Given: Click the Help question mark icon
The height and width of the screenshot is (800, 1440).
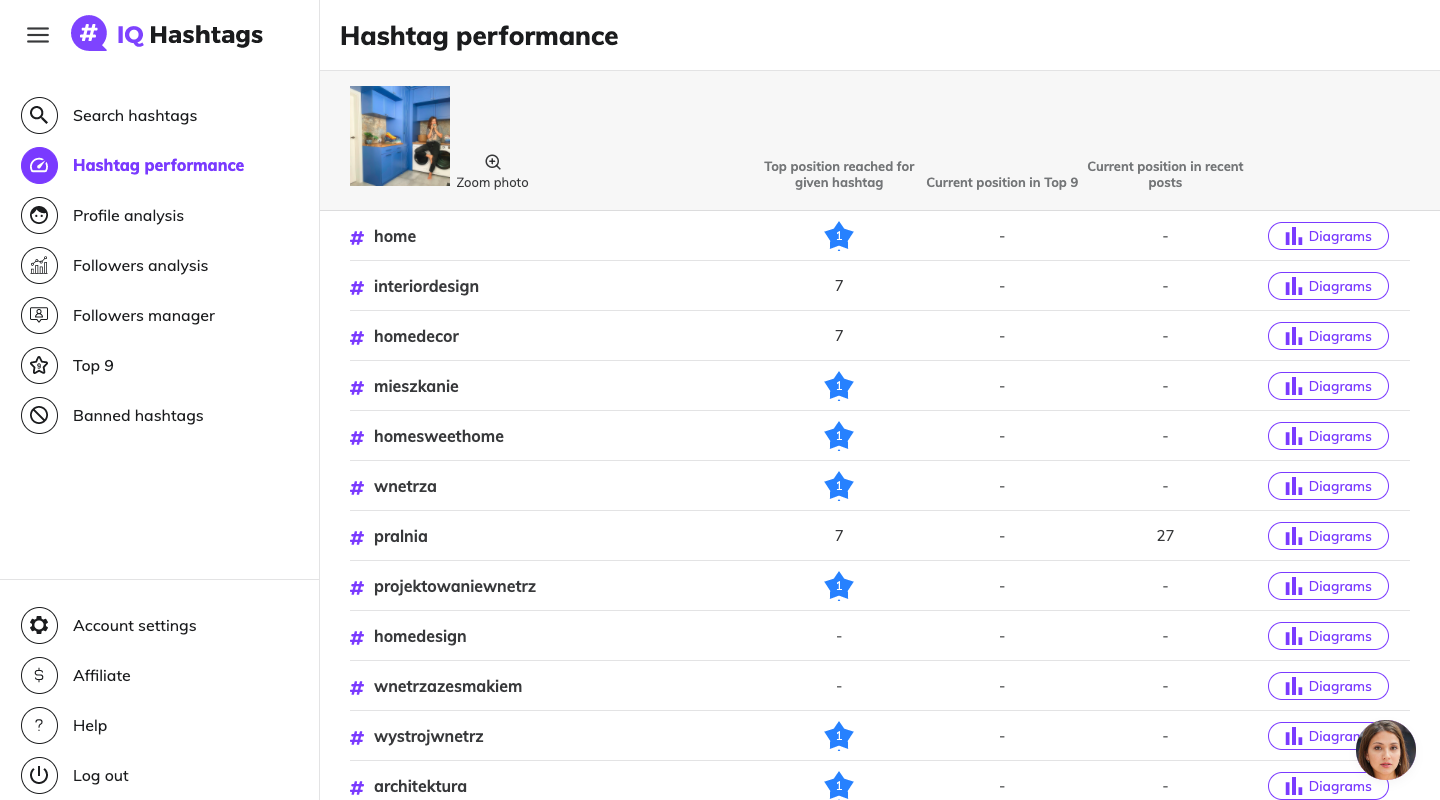Looking at the screenshot, I should click(39, 725).
